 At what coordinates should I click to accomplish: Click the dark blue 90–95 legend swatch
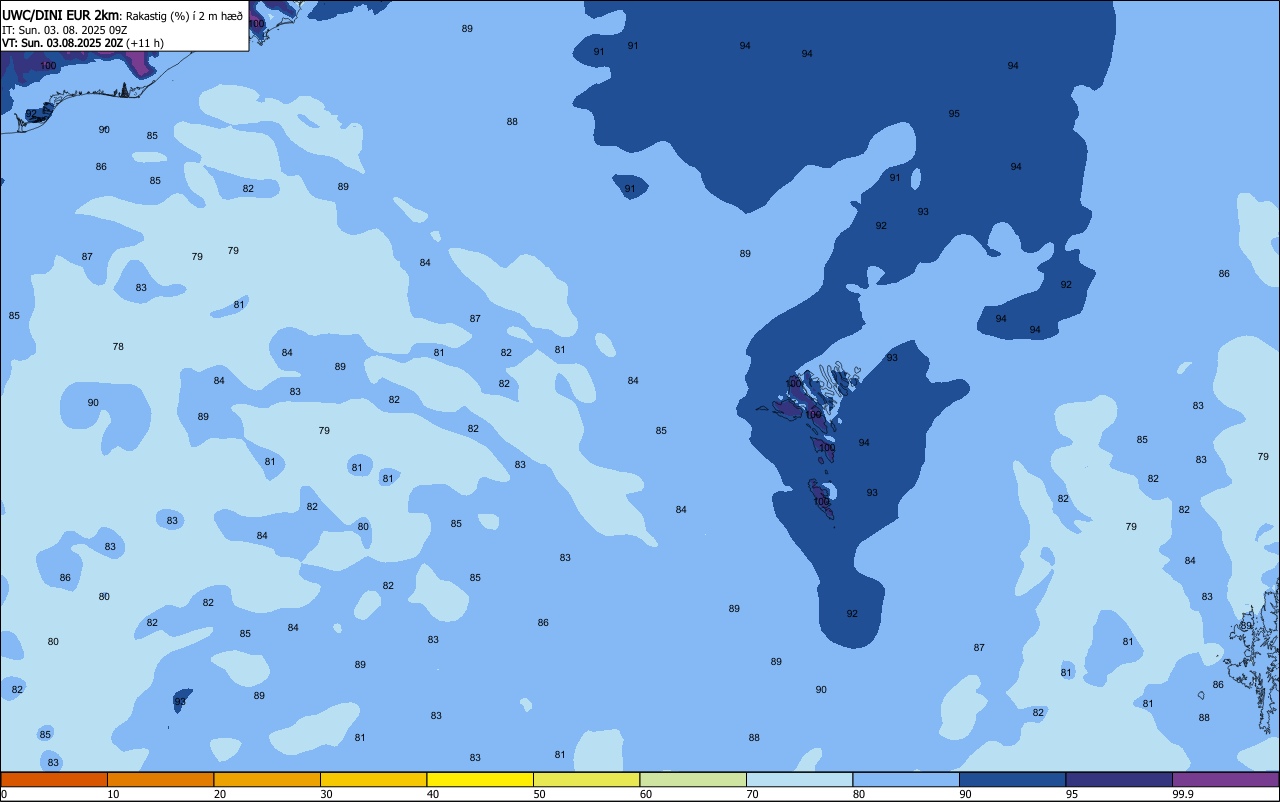[x=1012, y=779]
